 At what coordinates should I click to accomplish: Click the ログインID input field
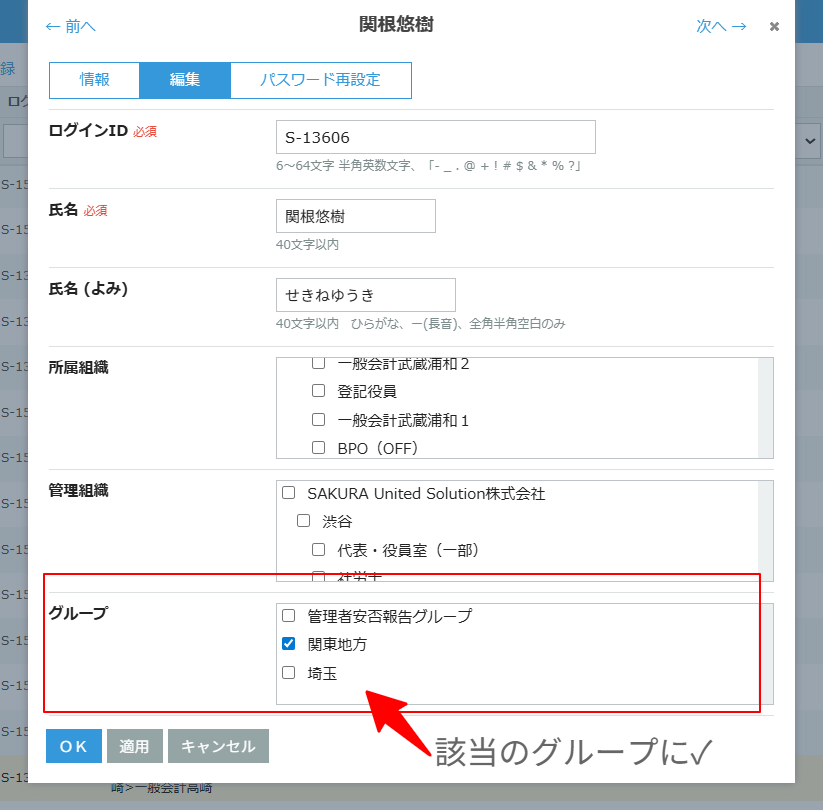tap(435, 137)
